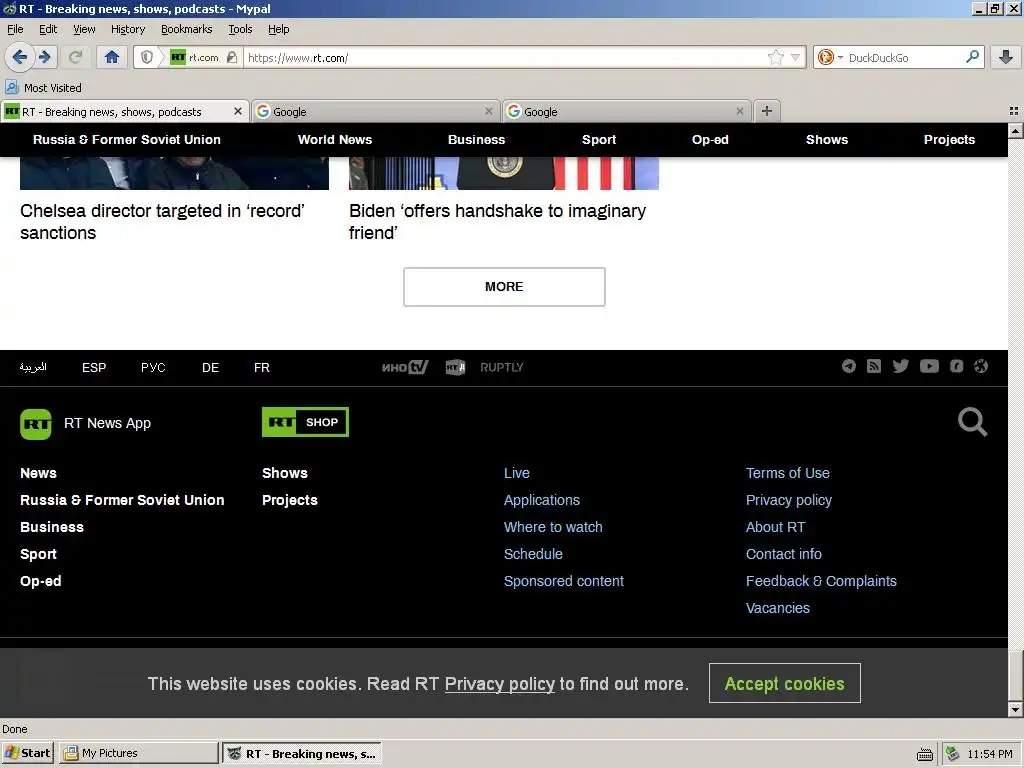Open the browser home page
The height and width of the screenshot is (768, 1024).
pos(112,57)
